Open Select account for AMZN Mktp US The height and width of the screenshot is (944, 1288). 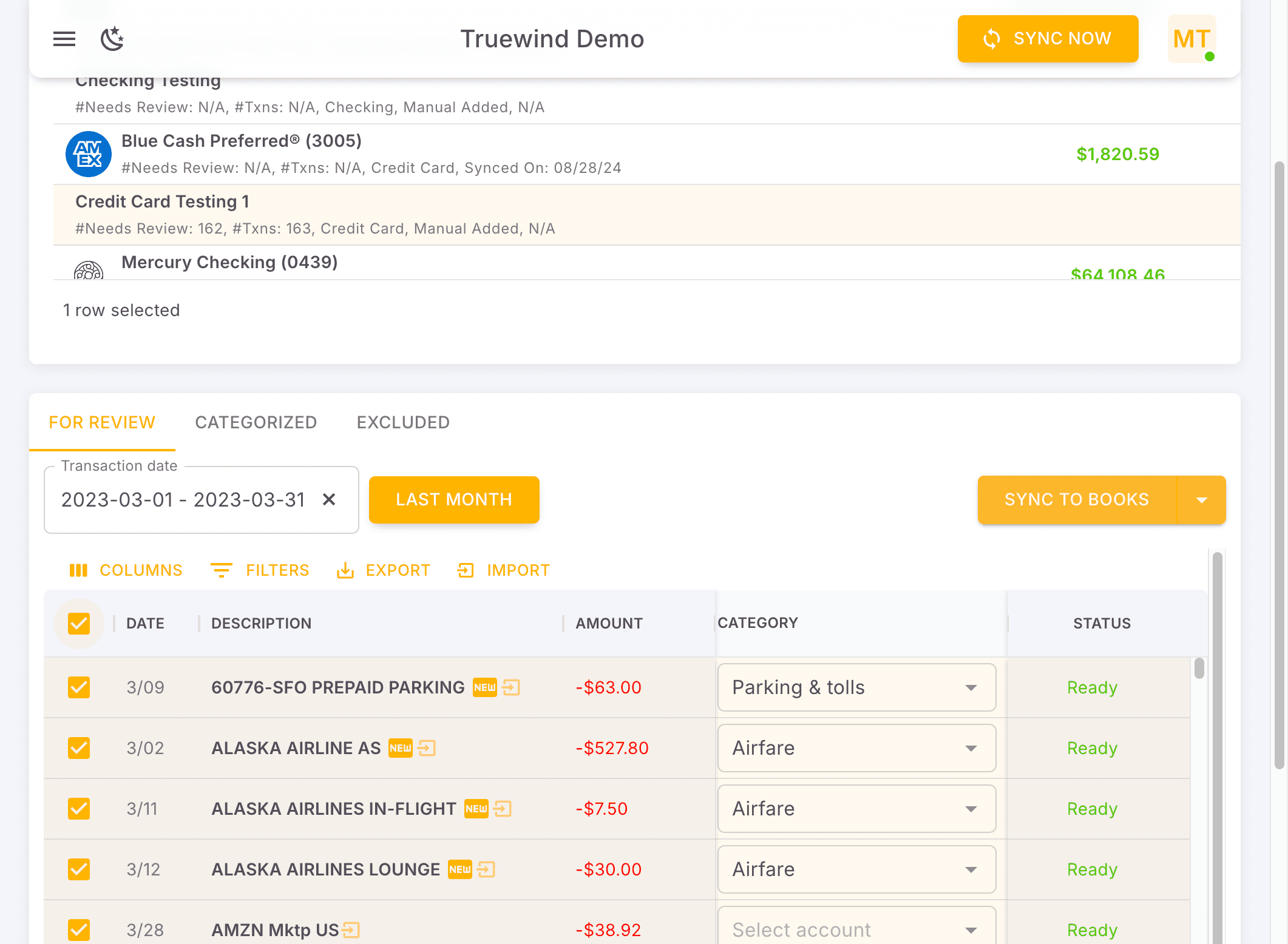[x=856, y=929]
